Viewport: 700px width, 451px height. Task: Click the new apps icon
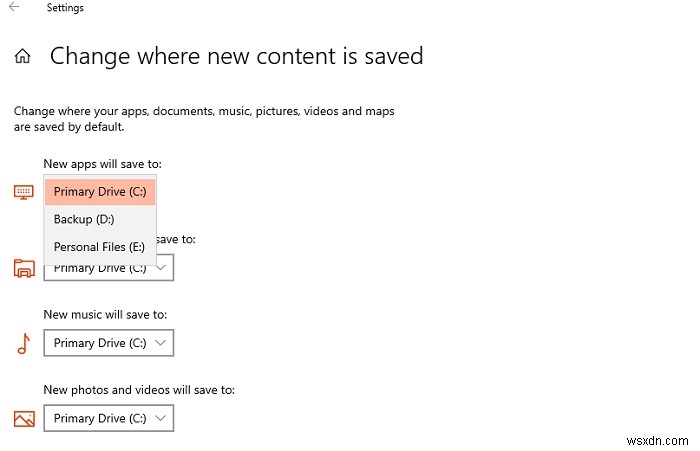click(24, 191)
